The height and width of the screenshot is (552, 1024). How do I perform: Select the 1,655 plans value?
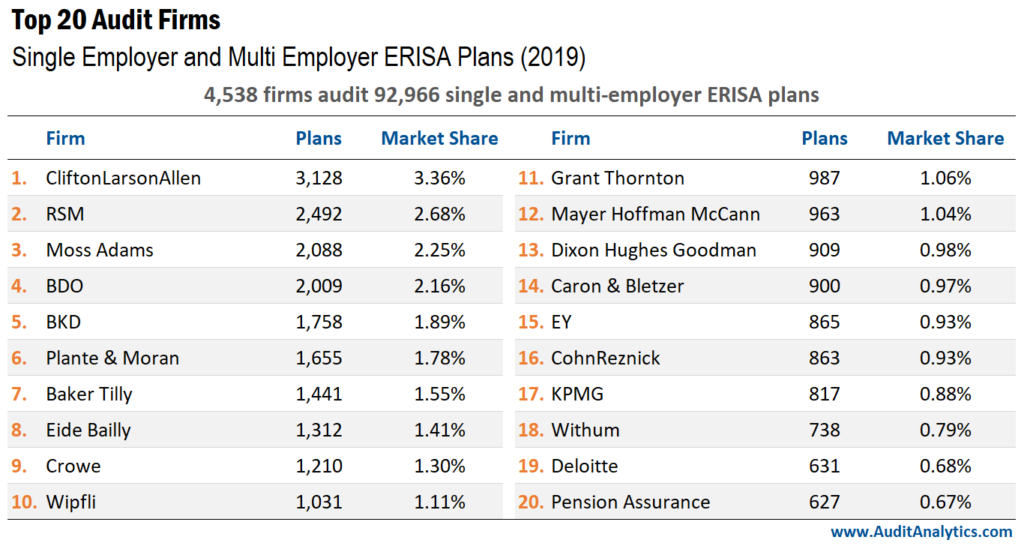(319, 358)
